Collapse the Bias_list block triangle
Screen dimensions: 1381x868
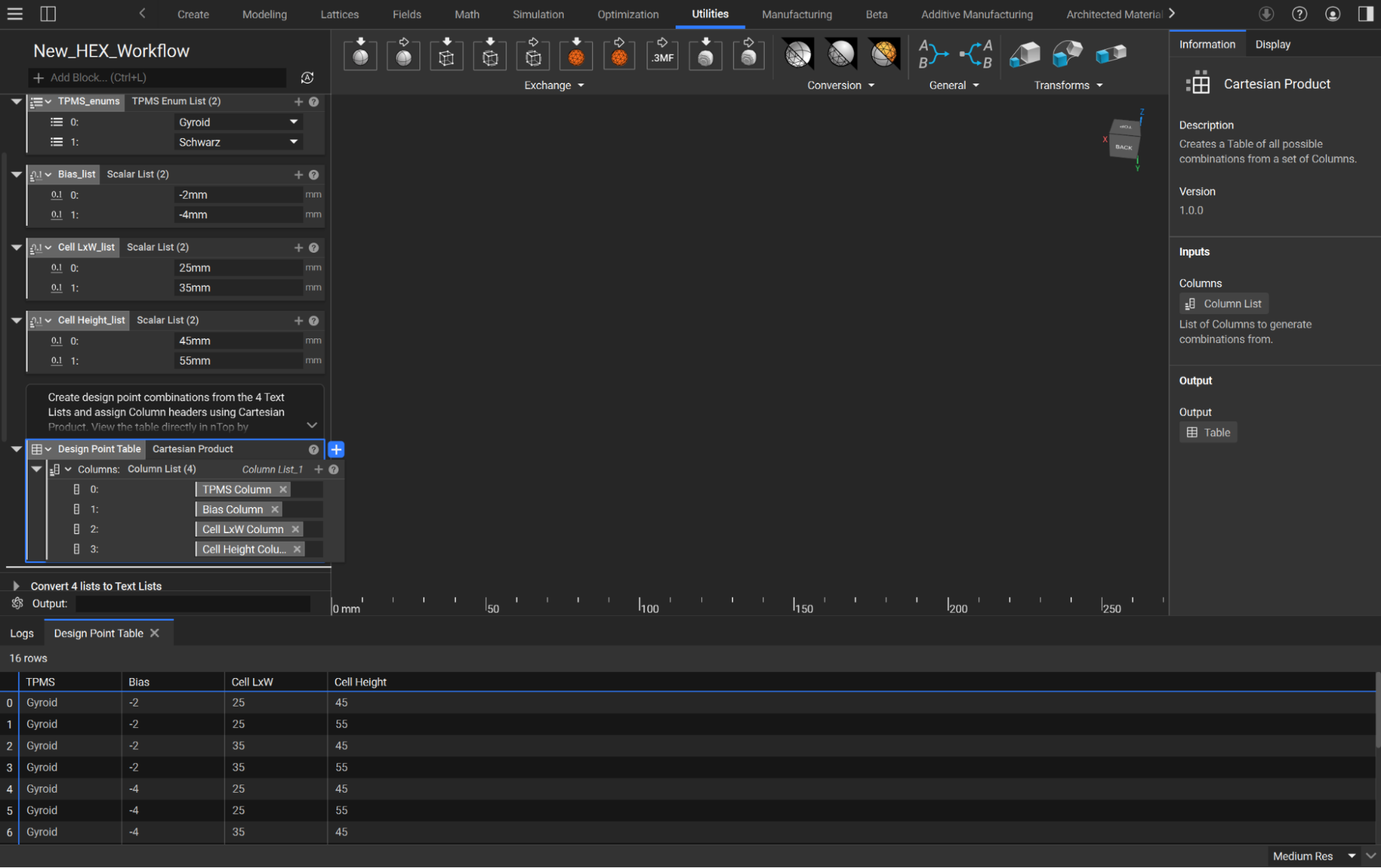pyautogui.click(x=16, y=175)
